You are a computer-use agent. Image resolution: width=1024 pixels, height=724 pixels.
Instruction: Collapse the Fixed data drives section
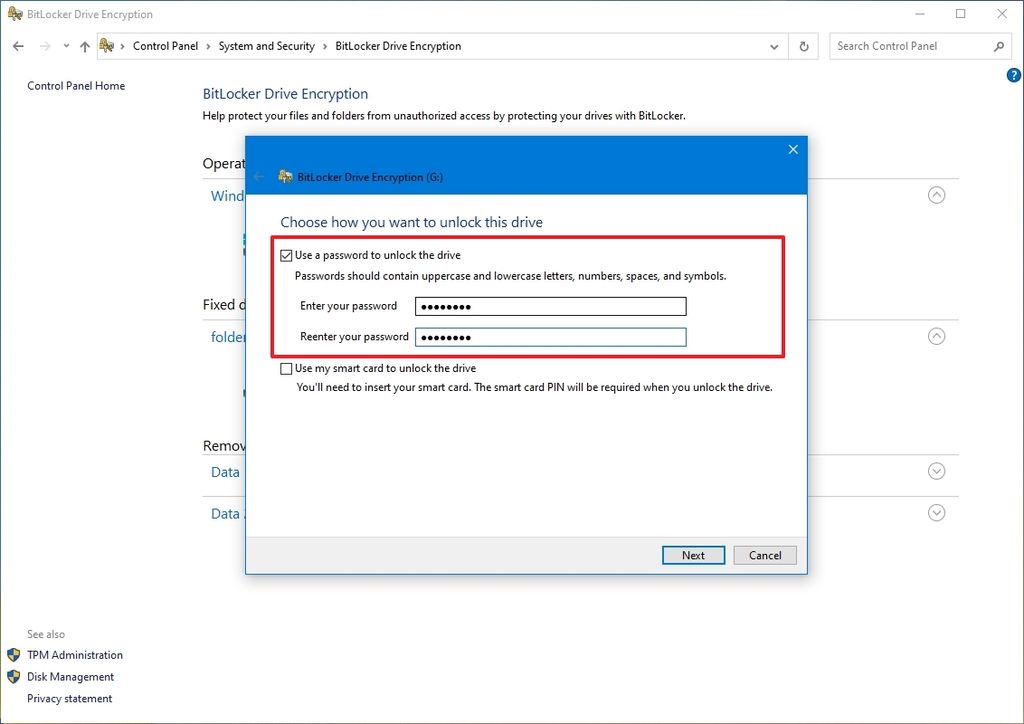point(936,336)
